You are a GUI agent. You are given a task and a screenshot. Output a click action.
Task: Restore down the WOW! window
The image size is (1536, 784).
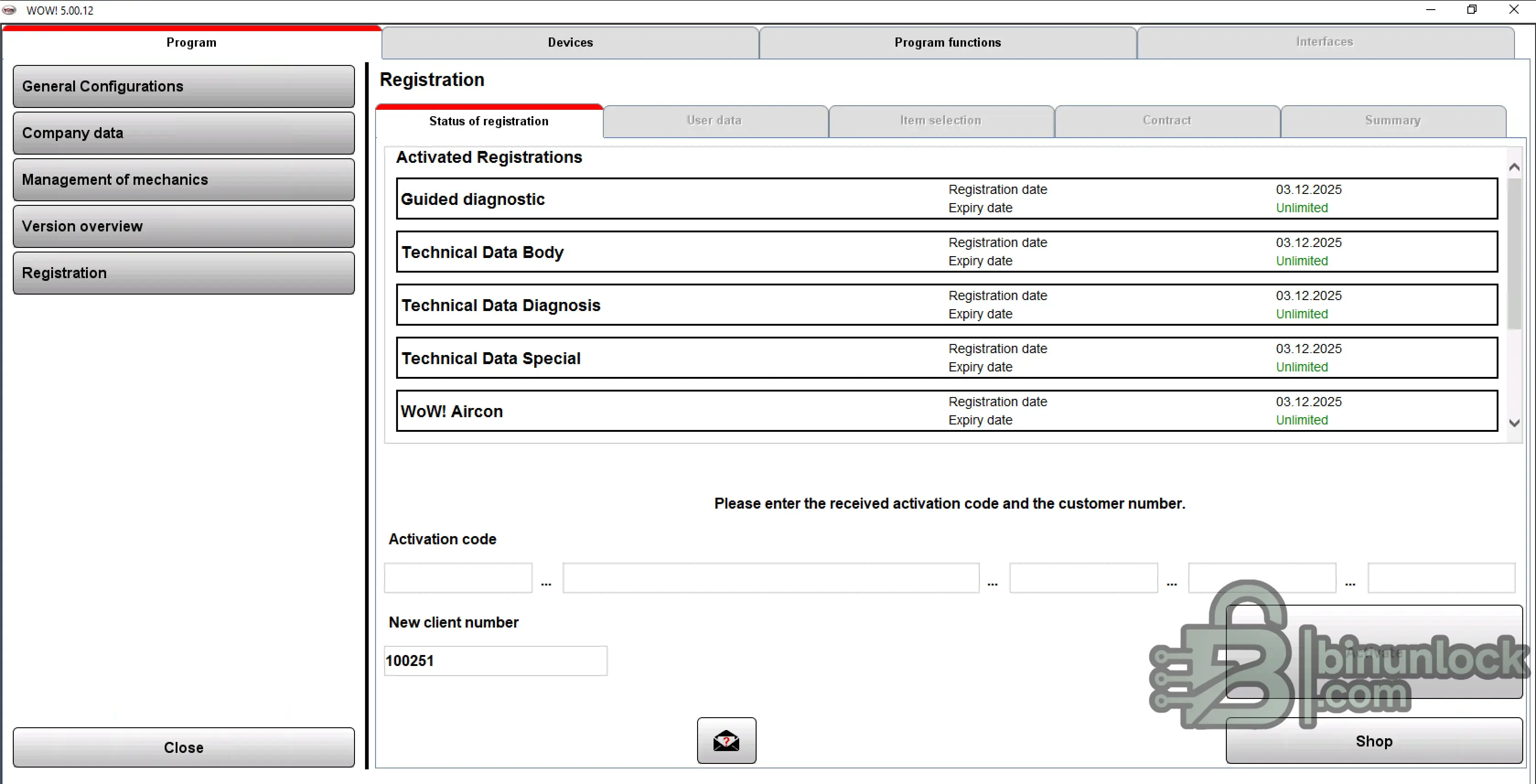tap(1472, 10)
